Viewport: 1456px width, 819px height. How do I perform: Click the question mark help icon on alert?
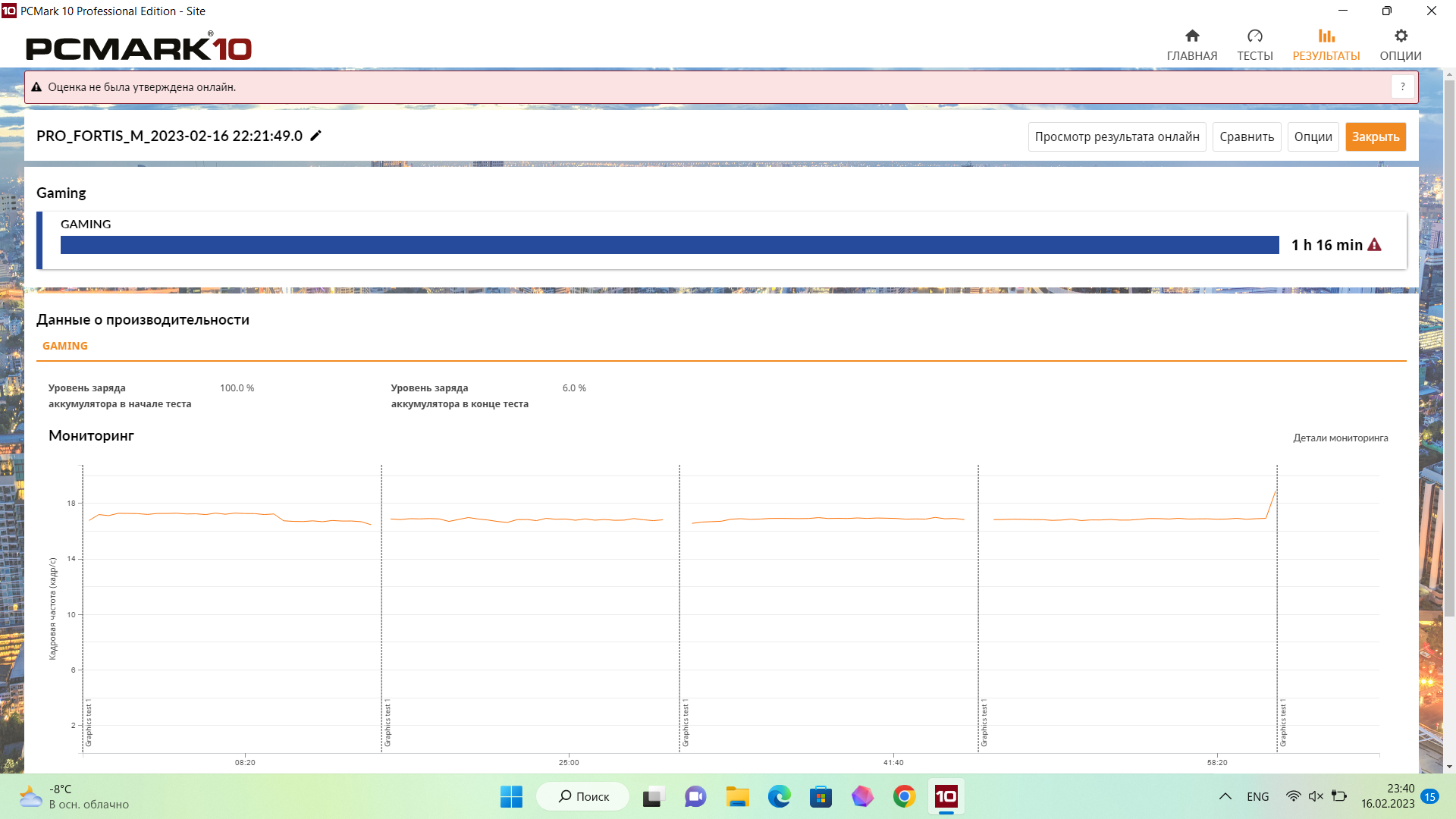click(x=1402, y=87)
